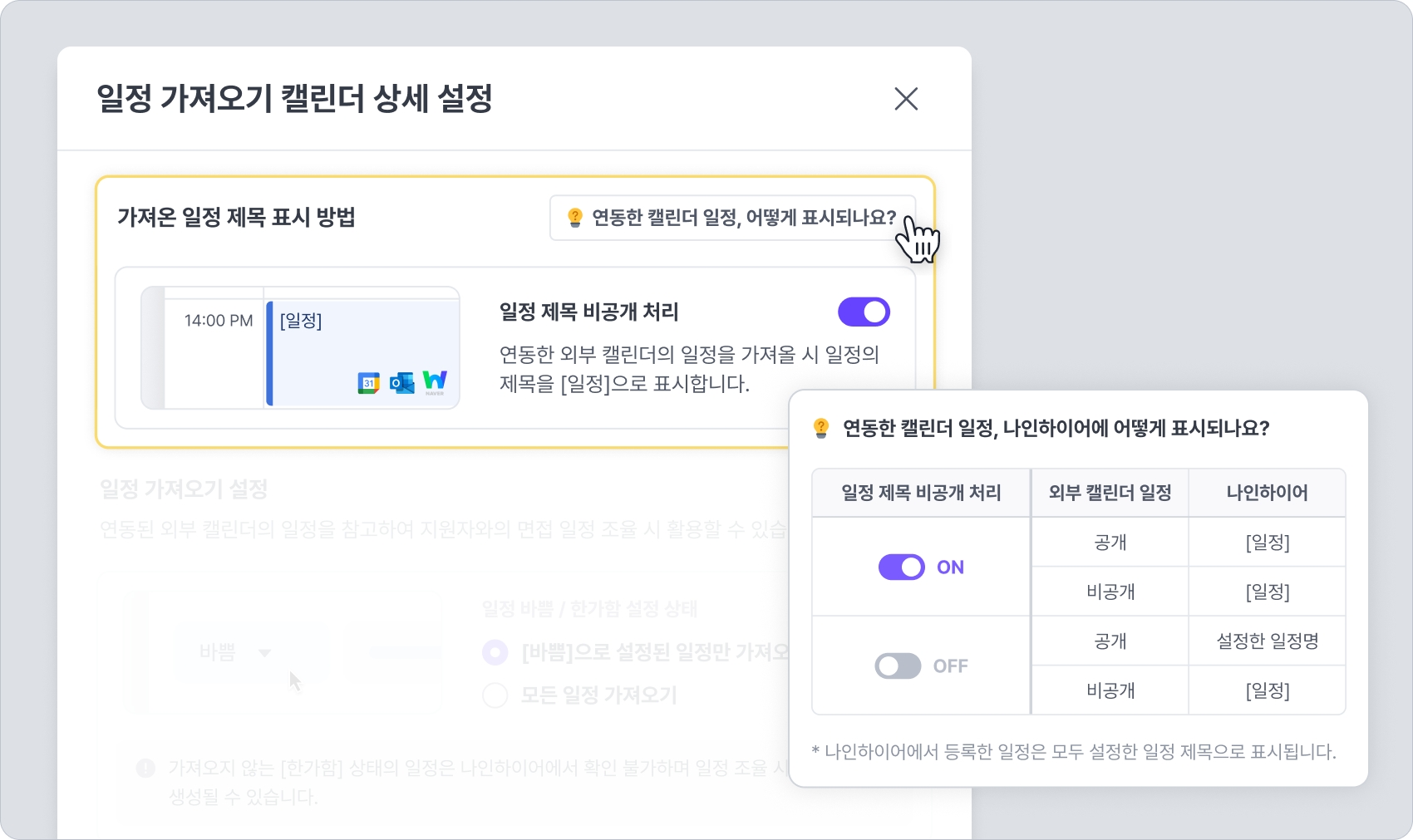1413x840 pixels.
Task: Click the 나인하이어 column header
Action: [x=1267, y=493]
